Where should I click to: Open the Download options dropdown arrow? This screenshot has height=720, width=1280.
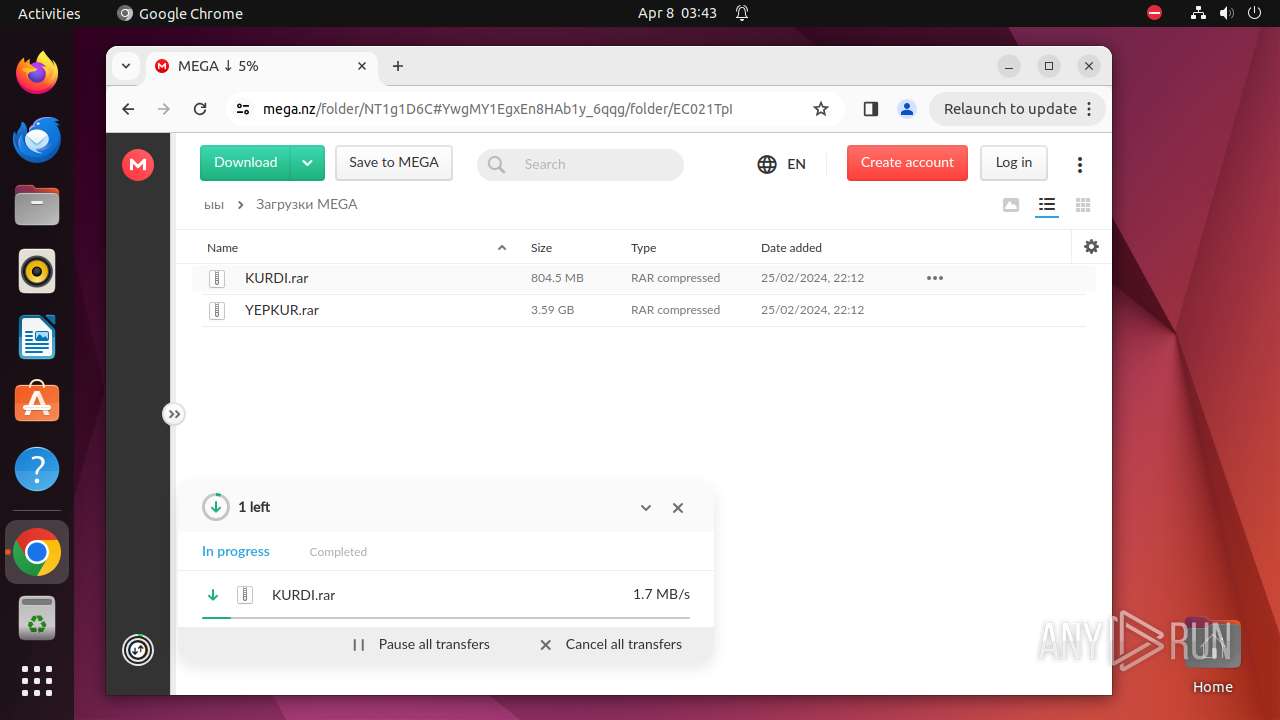tap(308, 163)
